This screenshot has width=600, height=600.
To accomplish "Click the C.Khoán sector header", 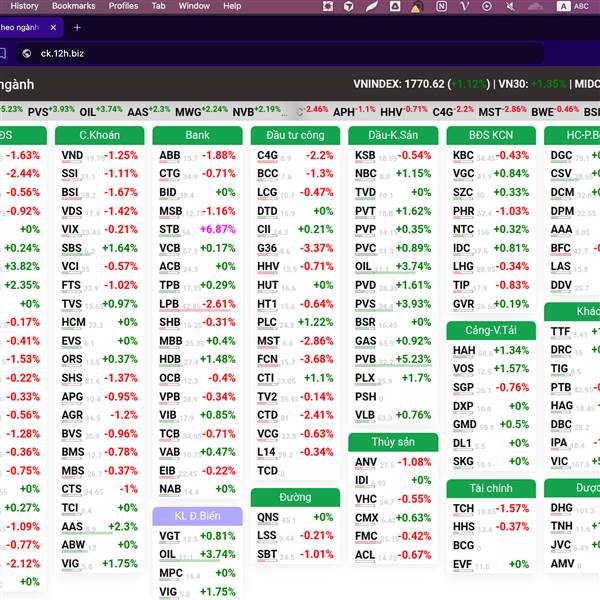I will 99,135.
